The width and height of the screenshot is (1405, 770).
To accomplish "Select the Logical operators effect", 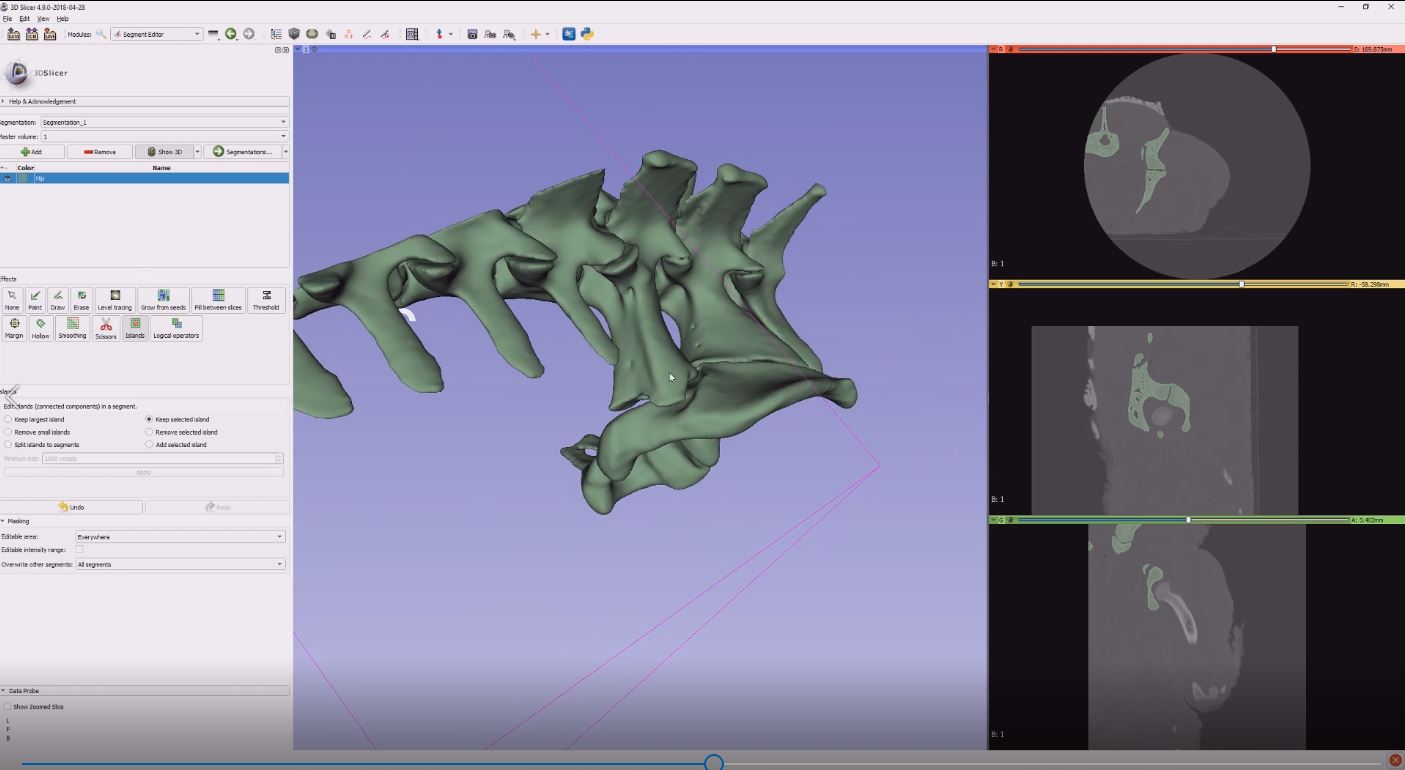I will [176, 329].
